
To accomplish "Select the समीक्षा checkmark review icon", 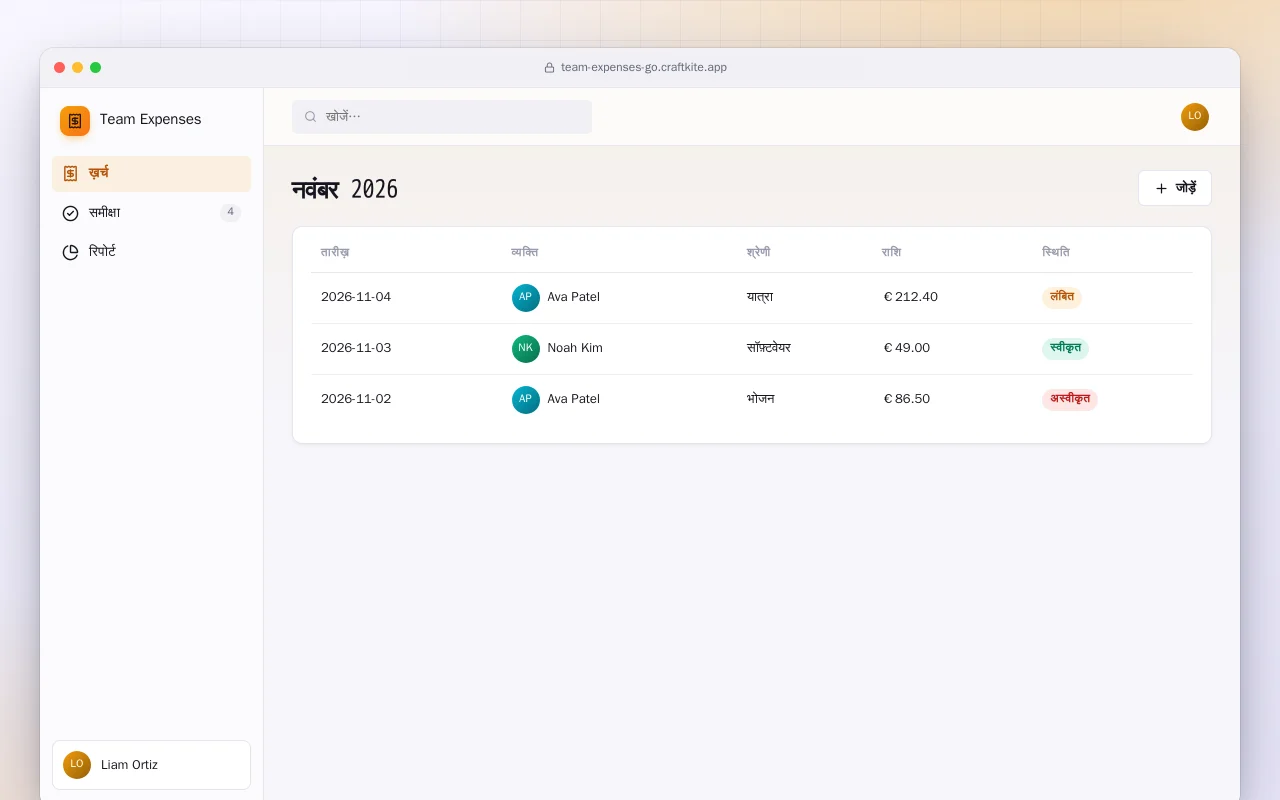I will point(70,213).
